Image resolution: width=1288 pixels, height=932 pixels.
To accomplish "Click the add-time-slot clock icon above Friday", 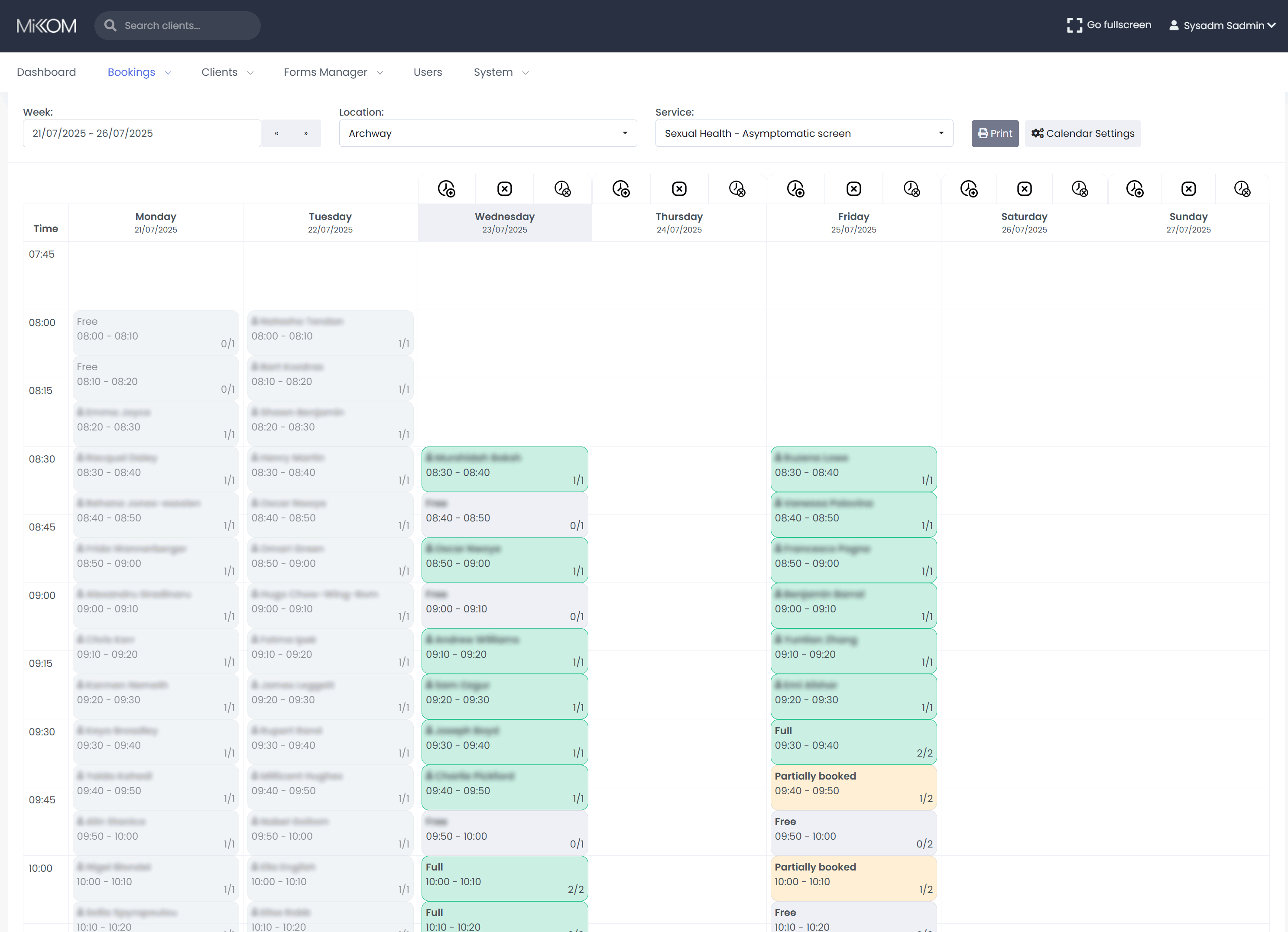I will [795, 189].
